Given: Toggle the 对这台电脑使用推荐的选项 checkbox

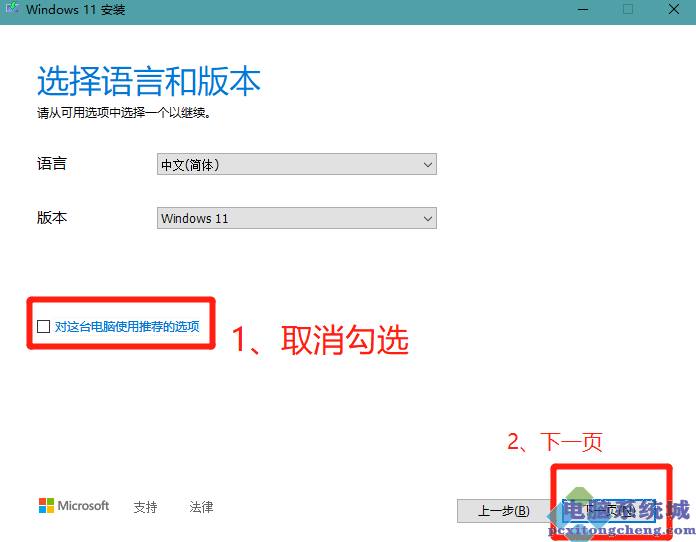Looking at the screenshot, I should pos(44,327).
